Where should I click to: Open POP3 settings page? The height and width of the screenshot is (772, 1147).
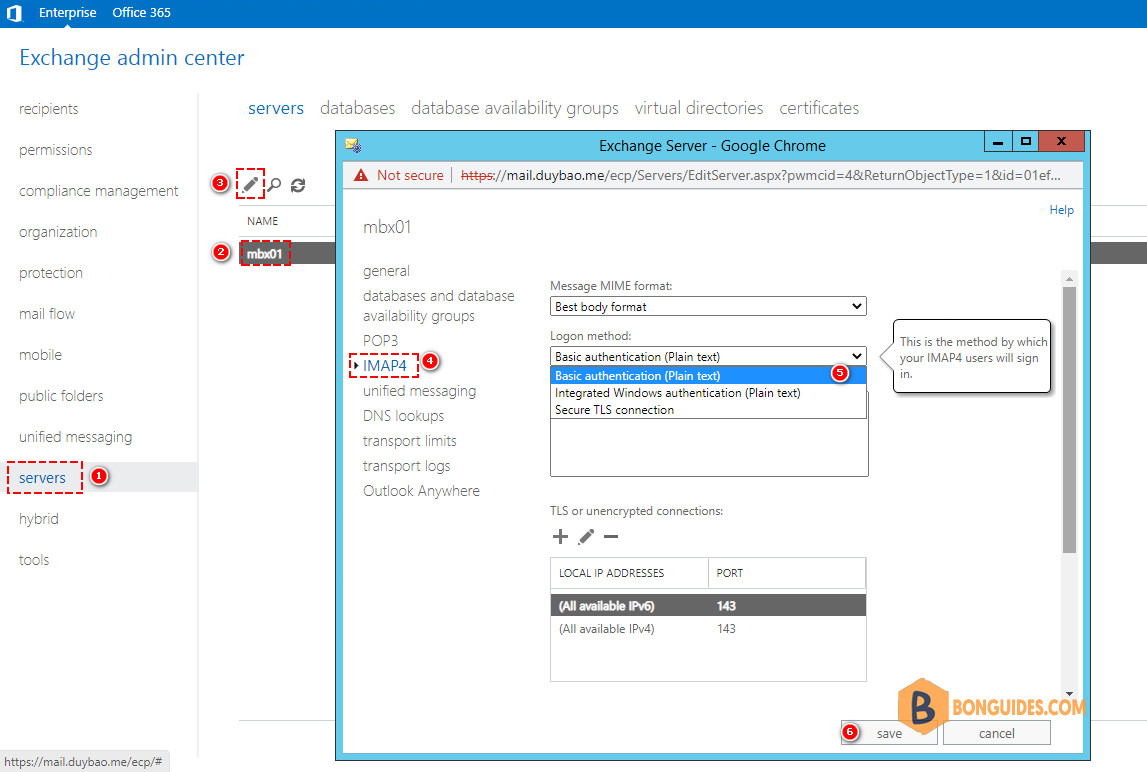coord(380,340)
